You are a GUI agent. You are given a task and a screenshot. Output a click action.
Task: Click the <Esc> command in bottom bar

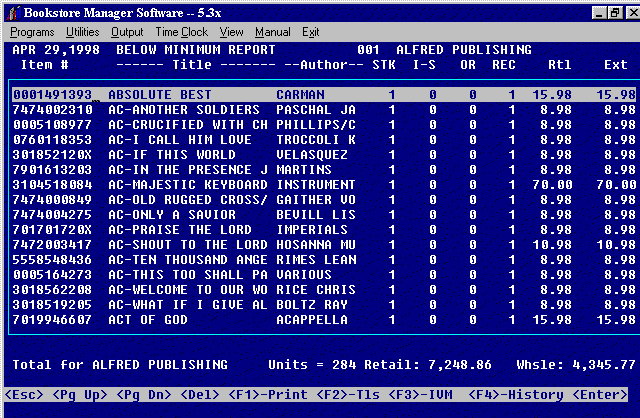click(25, 396)
